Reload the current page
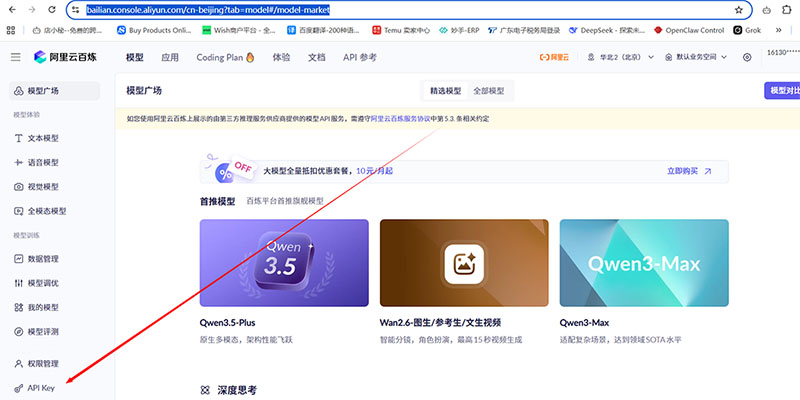Screen dimensions: 800x400 (52, 10)
